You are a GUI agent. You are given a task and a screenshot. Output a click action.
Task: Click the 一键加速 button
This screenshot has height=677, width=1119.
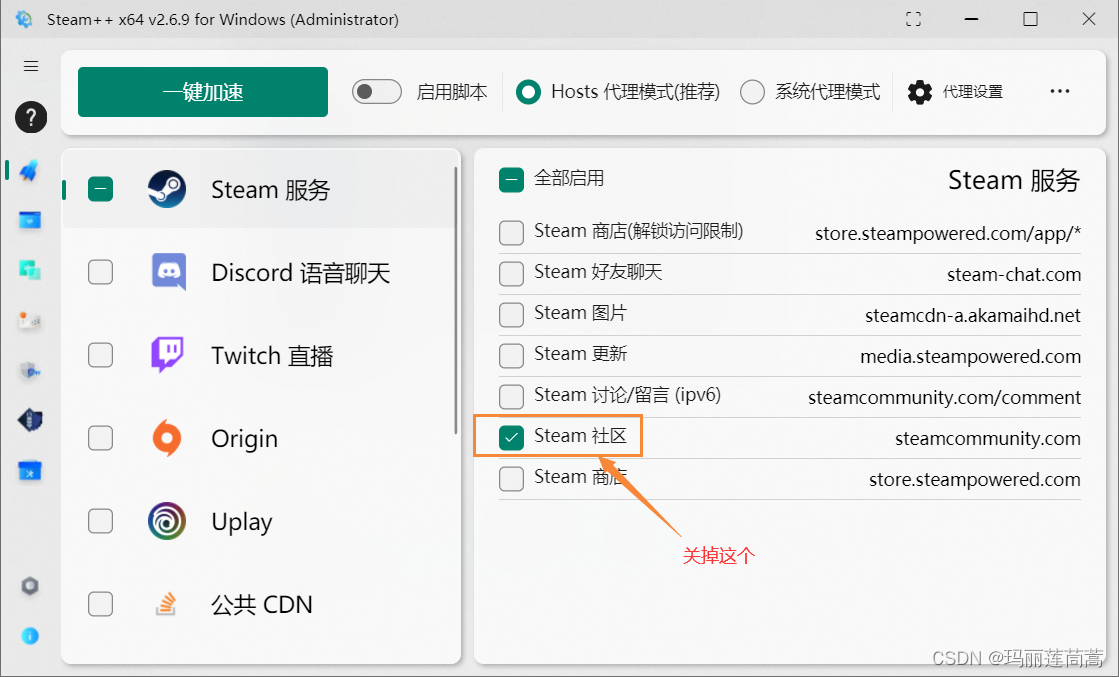(x=203, y=92)
